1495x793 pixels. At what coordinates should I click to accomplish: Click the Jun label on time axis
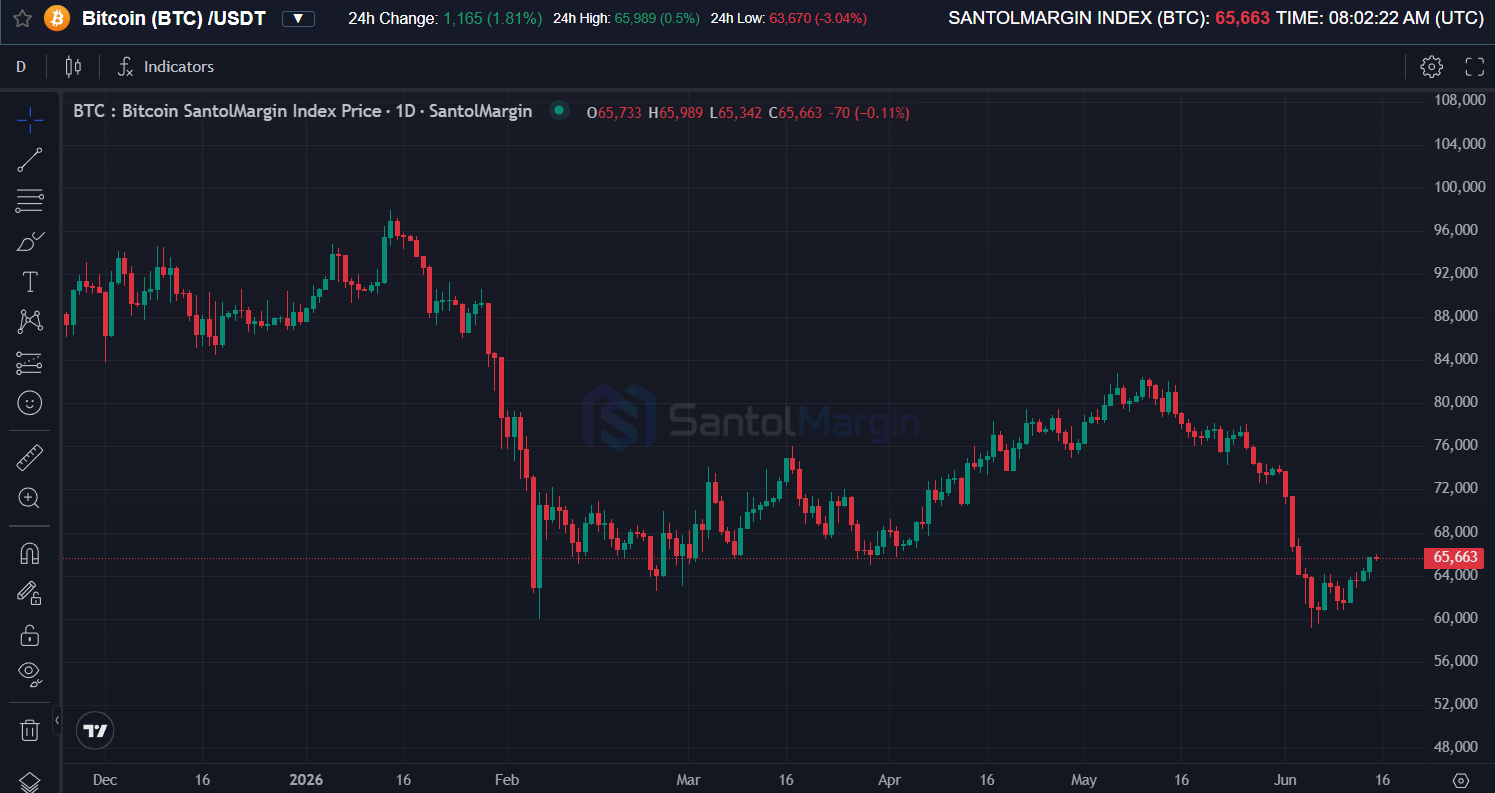(x=1286, y=780)
